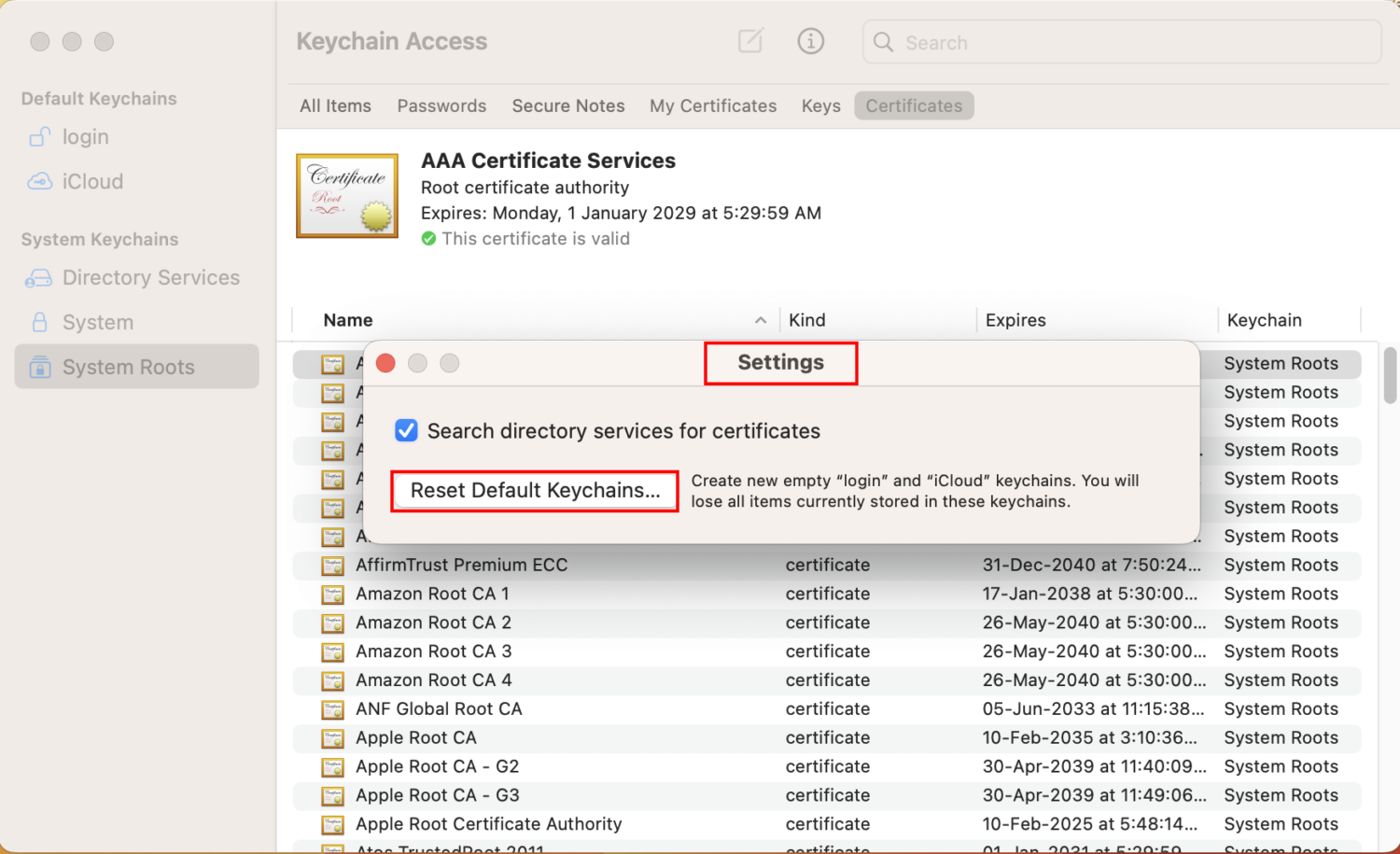The width and height of the screenshot is (1400, 854).
Task: Click certificate icon for Amazon Root CA 4
Action: [x=332, y=680]
